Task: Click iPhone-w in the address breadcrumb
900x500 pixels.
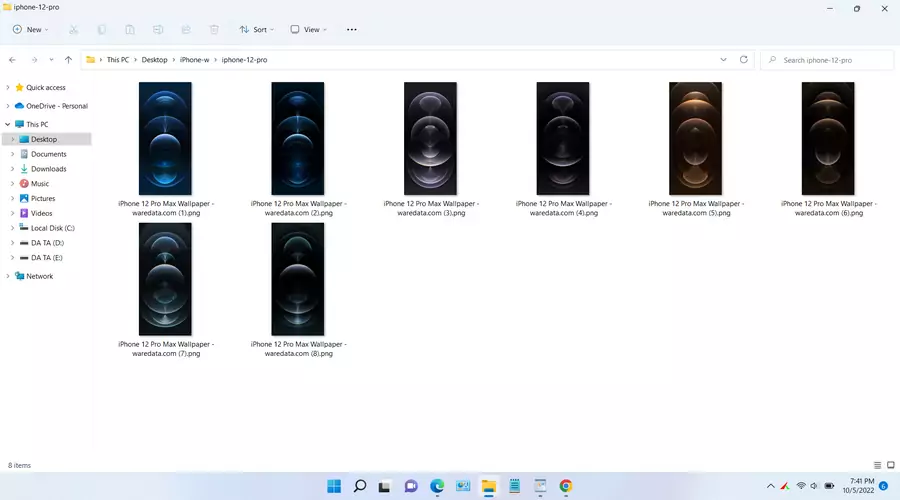Action: [195, 60]
